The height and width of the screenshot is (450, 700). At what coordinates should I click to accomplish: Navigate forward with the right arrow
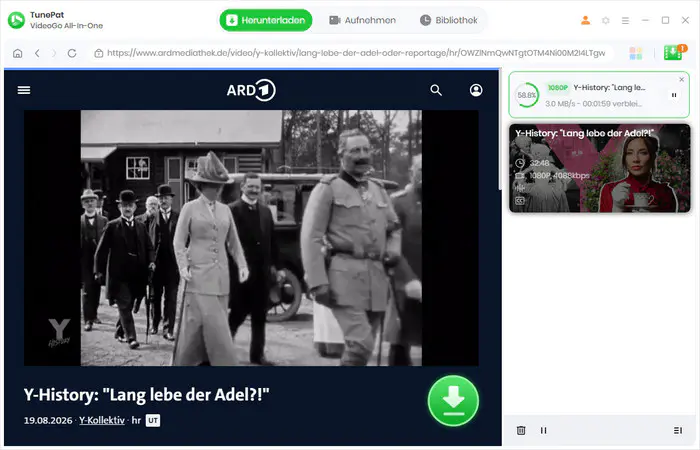tap(54, 54)
